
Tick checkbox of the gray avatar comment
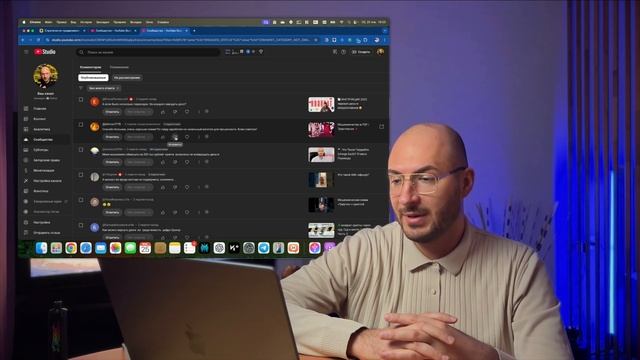coord(81,175)
